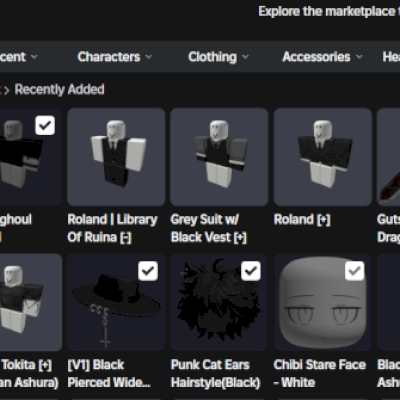400x400 pixels.
Task: Click the Grey Suit w/ Black Vest title
Action: [209, 228]
